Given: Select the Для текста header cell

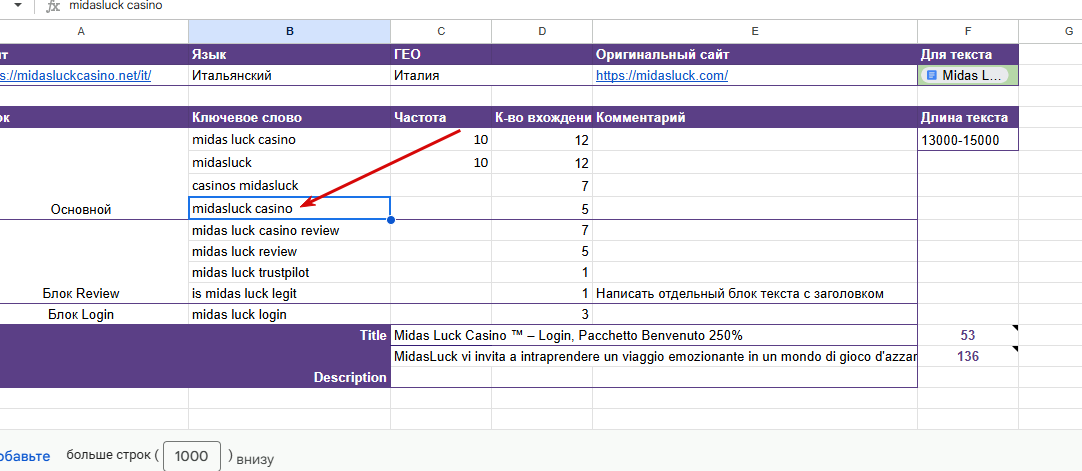Looking at the screenshot, I should coord(968,54).
